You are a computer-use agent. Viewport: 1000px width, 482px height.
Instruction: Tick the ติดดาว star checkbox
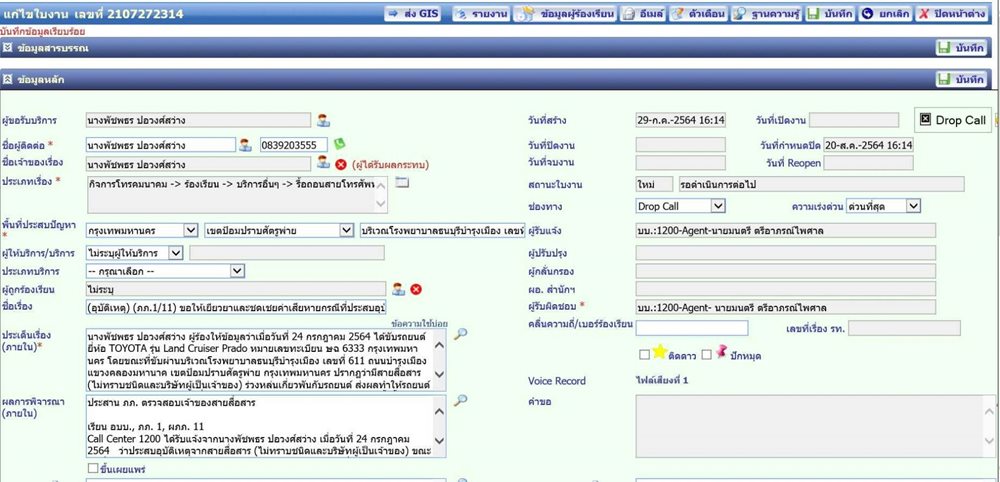(x=644, y=354)
